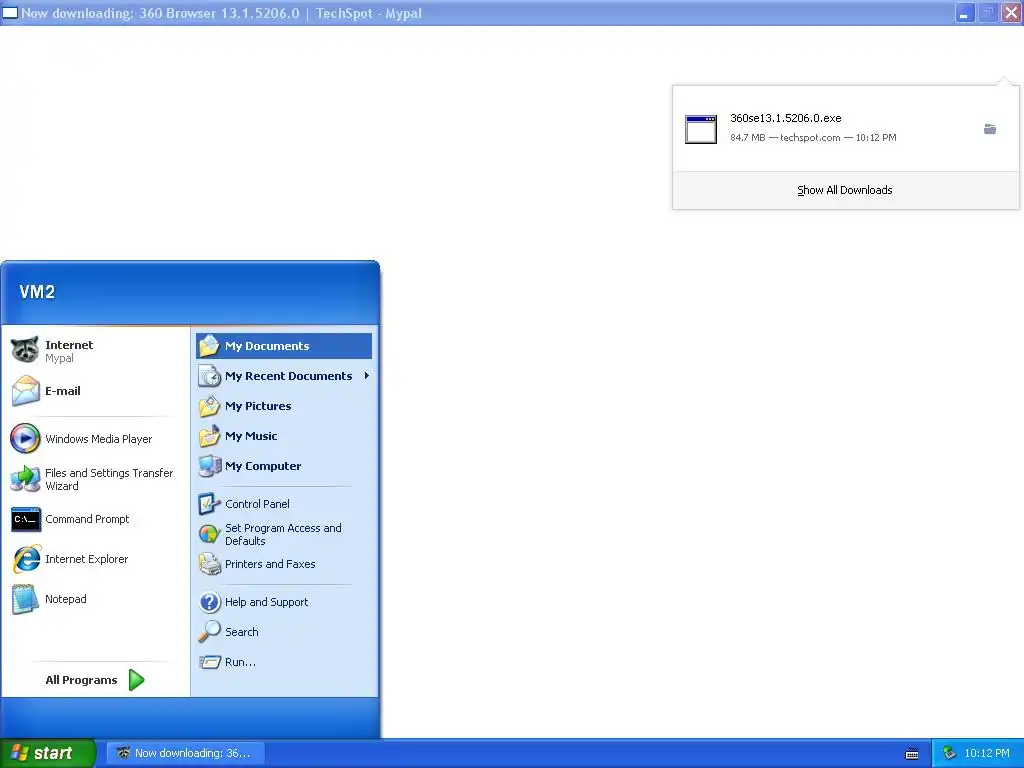Screen dimensions: 1024x768
Task: Open E-mail from Start menu
Action: 95,391
